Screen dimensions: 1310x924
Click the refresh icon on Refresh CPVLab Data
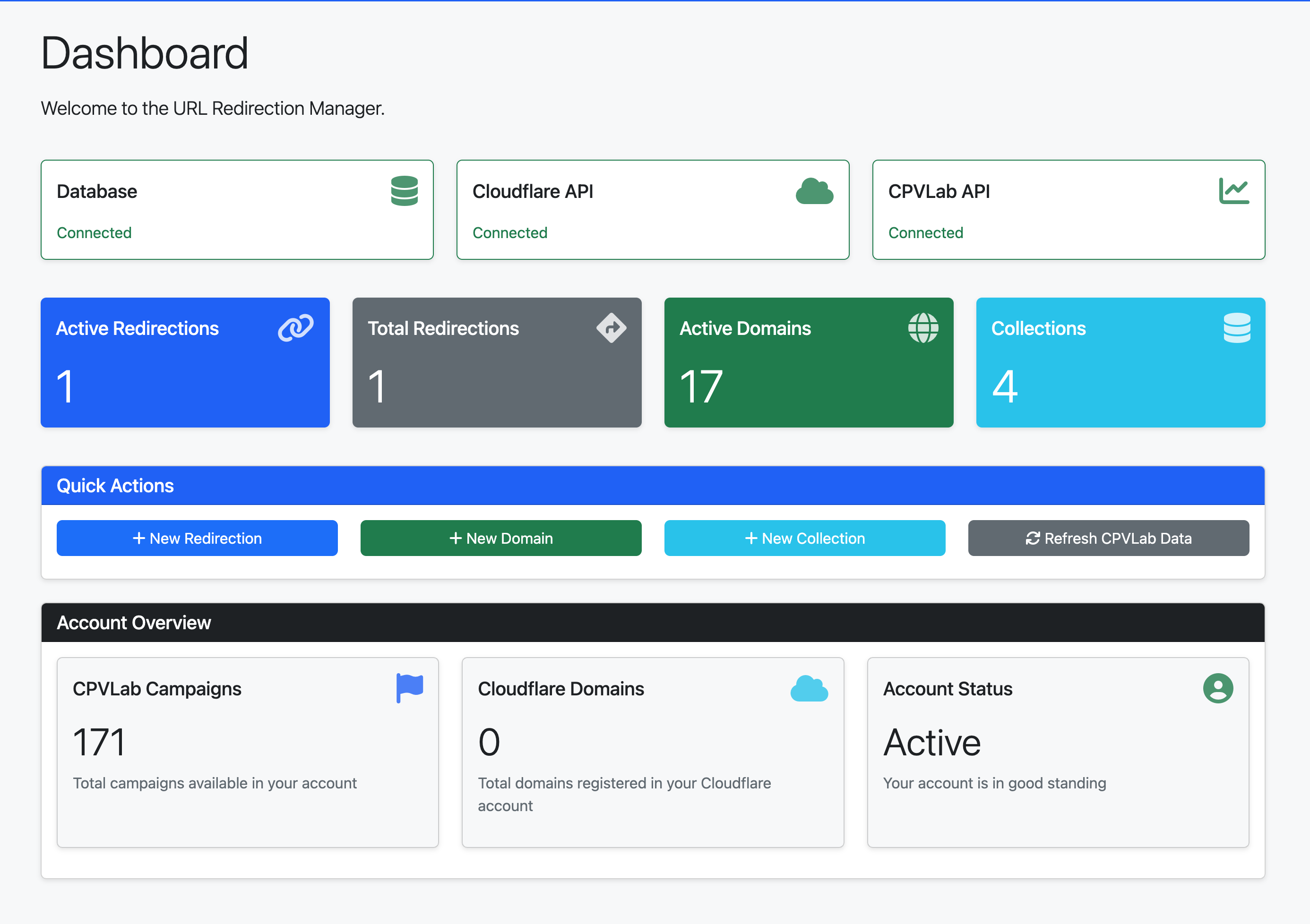point(1033,538)
